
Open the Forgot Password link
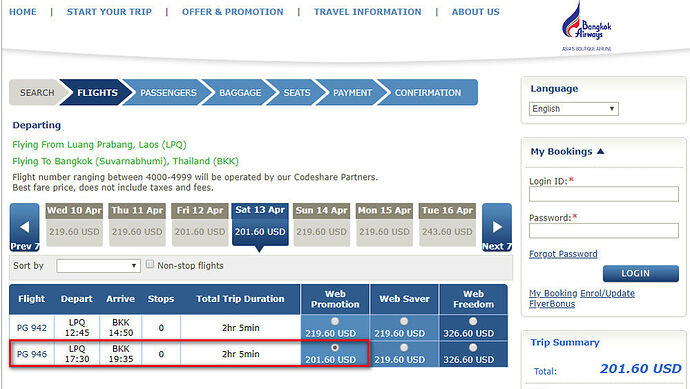tap(563, 254)
